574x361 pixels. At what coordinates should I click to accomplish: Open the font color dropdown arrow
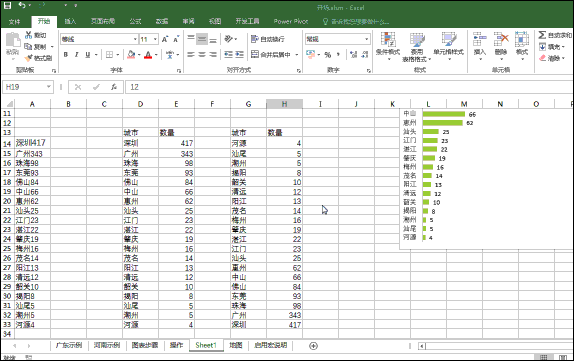(156, 55)
